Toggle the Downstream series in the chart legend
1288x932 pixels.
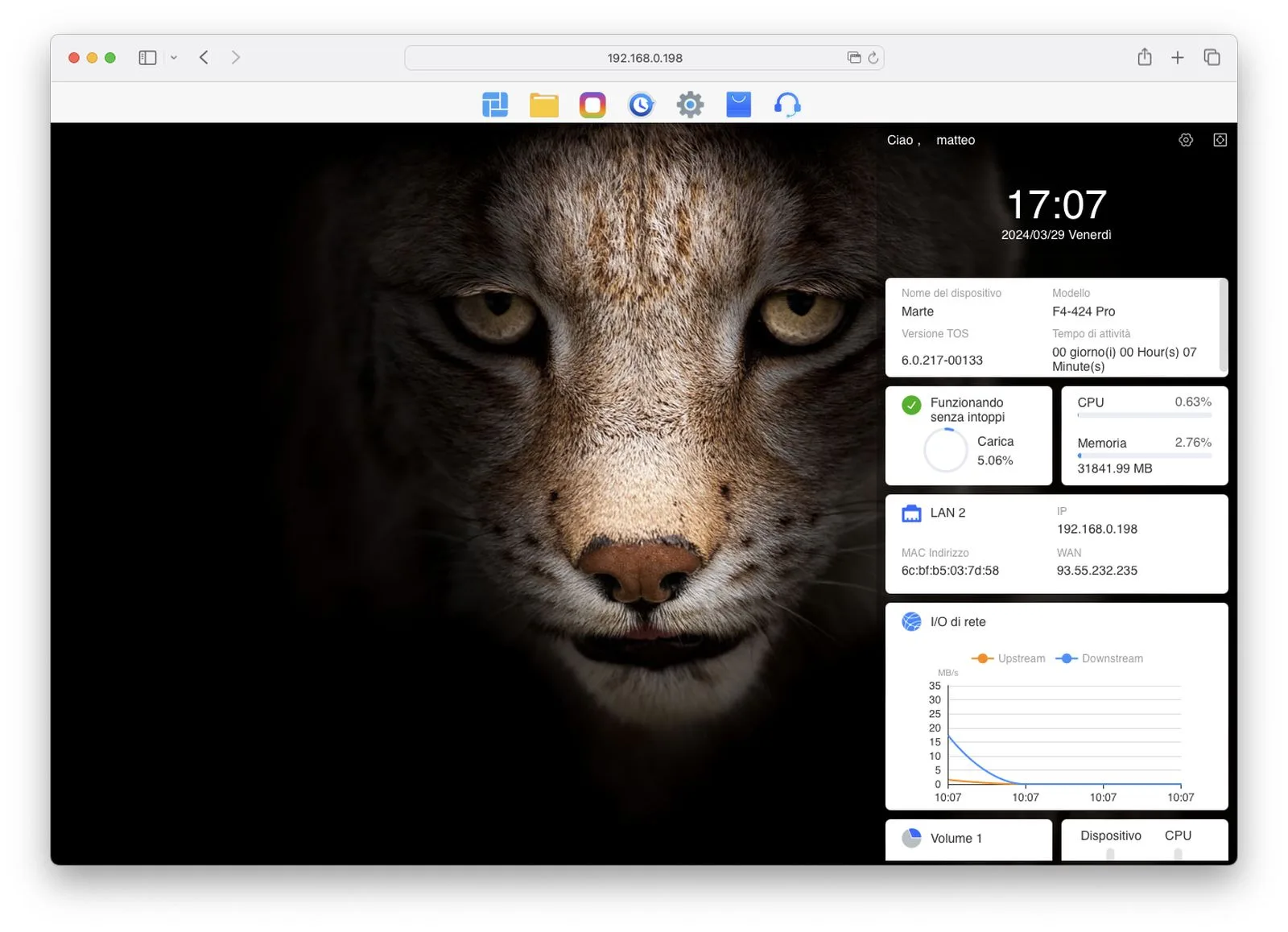[1099, 658]
